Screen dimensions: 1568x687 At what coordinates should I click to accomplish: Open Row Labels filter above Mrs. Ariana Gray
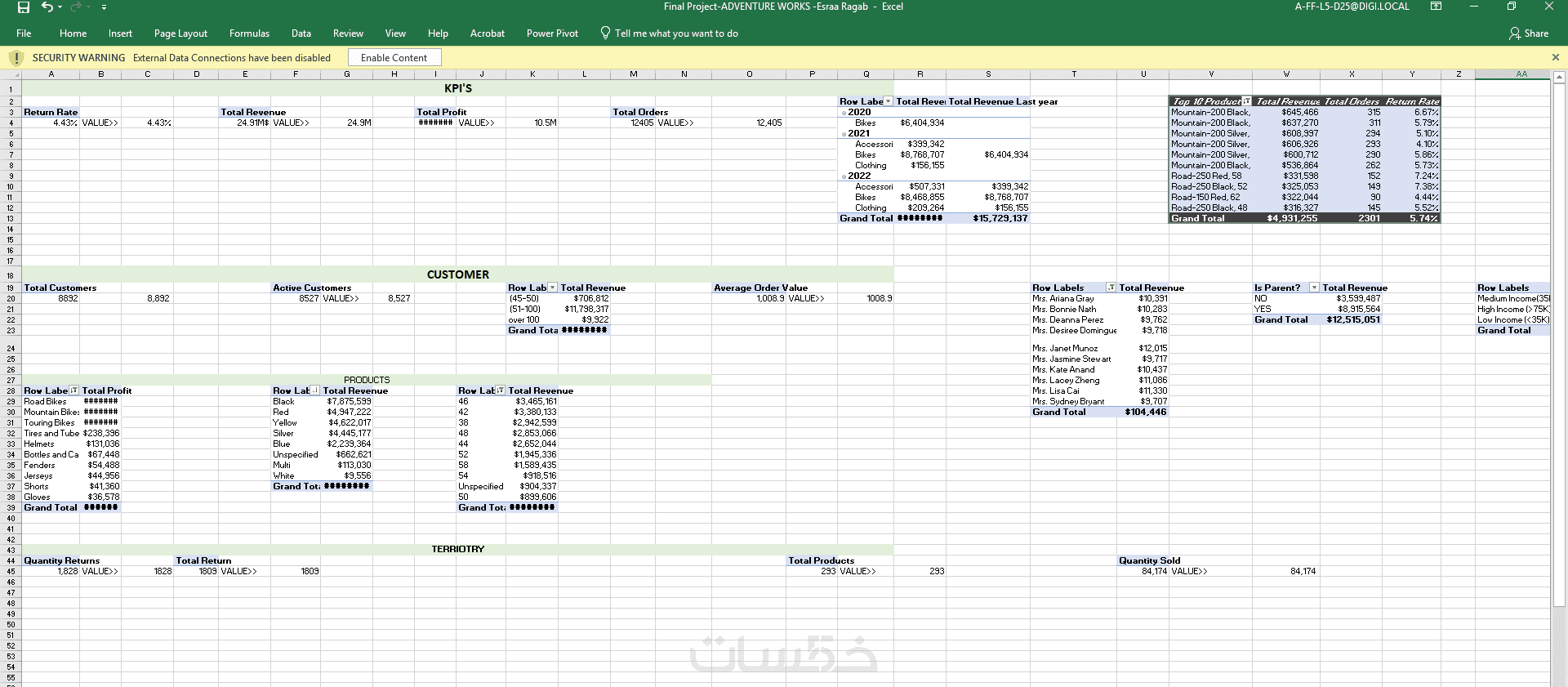(x=1111, y=288)
